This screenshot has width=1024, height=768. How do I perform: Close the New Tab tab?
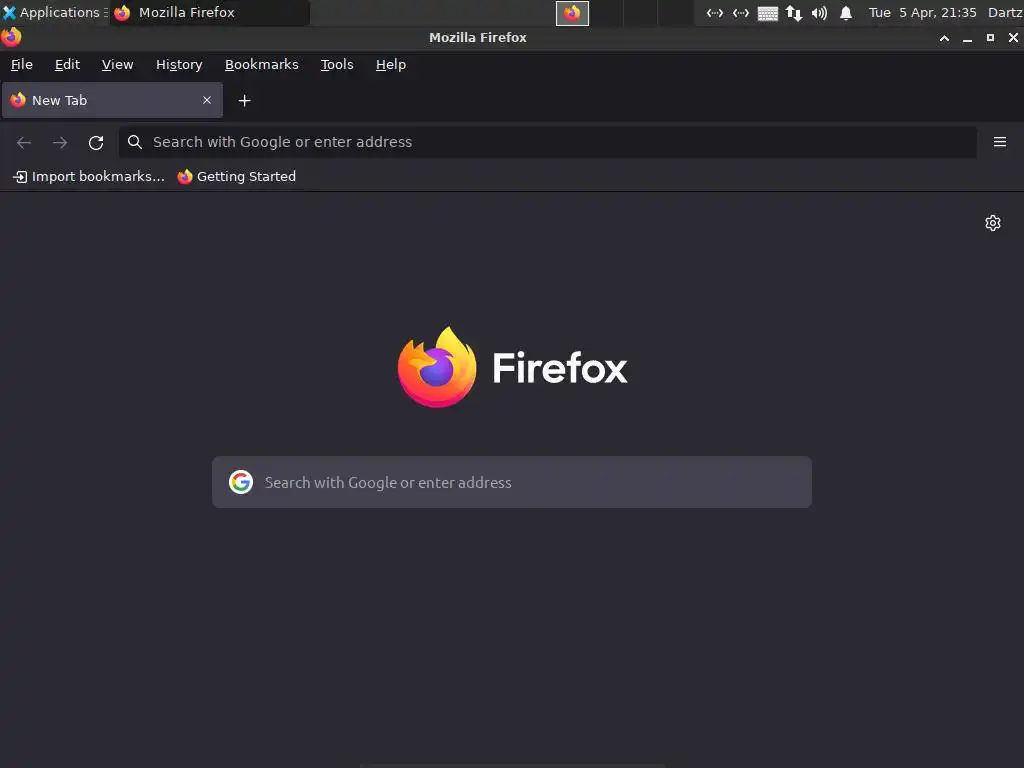pos(206,100)
